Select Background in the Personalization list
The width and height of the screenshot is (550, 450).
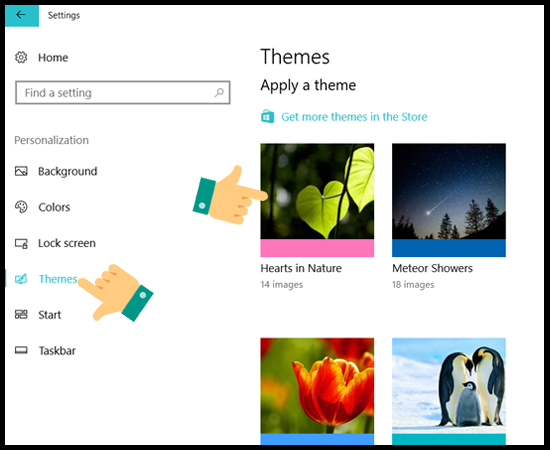[67, 171]
